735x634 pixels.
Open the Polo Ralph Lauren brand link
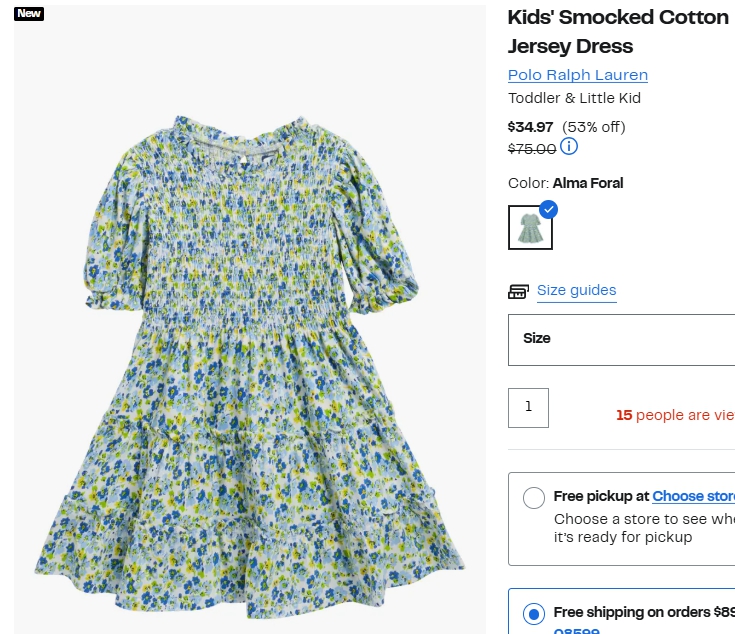click(x=578, y=75)
